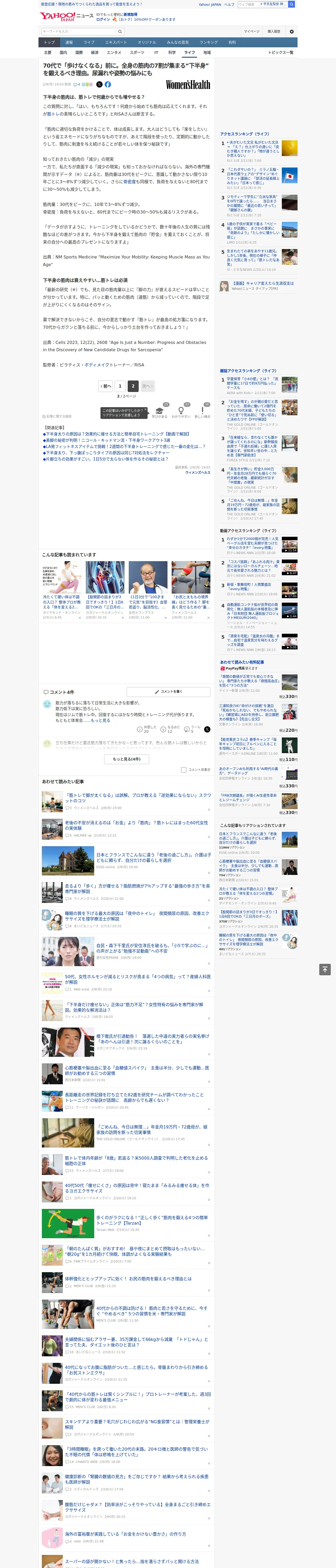This screenshot has height=1568, width=336.
Task: Open トピックス一覧 link
Action: pos(281,52)
